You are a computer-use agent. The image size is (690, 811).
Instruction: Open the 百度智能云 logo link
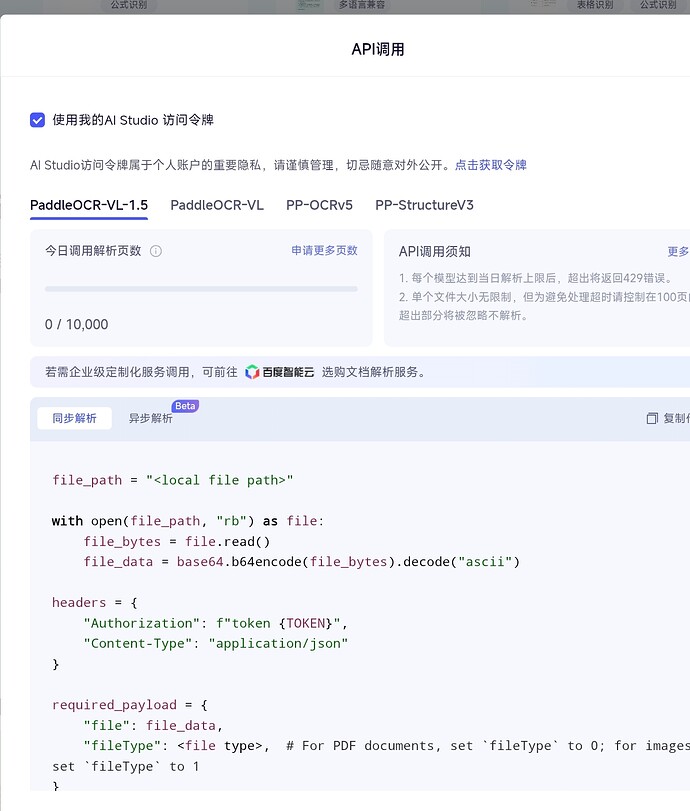point(279,372)
